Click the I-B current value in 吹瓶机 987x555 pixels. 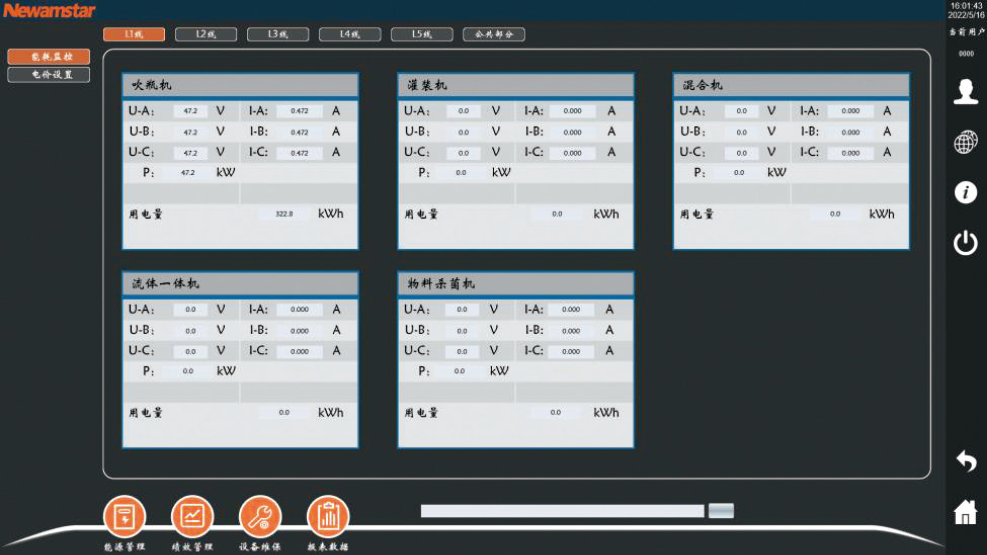coord(300,132)
